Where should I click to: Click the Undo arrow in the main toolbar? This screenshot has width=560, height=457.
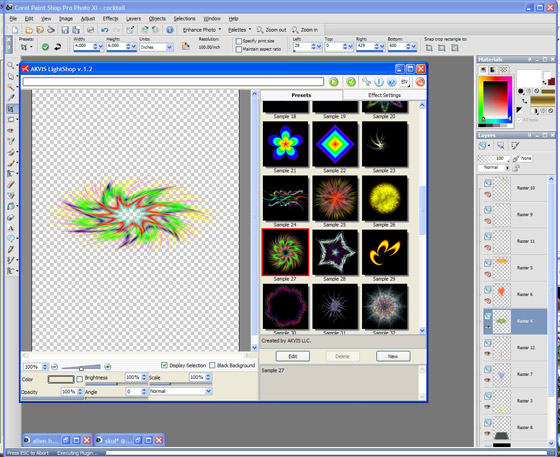pos(104,30)
